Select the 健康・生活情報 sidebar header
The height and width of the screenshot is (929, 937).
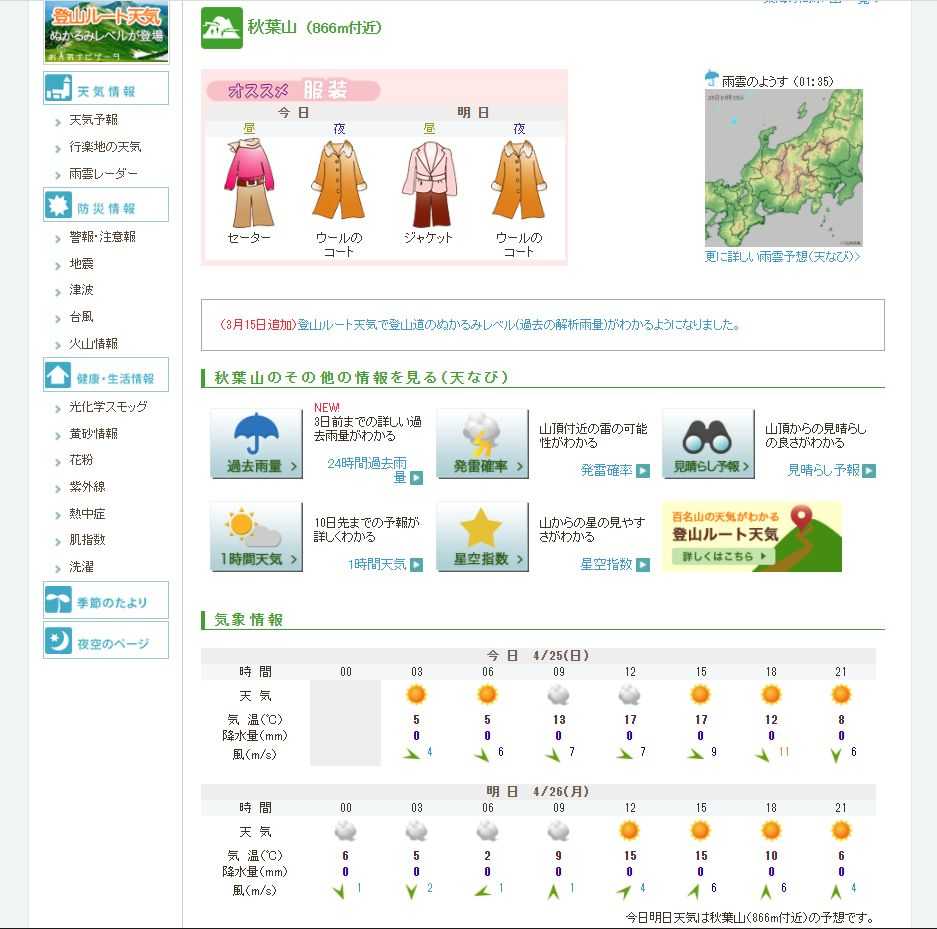point(106,377)
